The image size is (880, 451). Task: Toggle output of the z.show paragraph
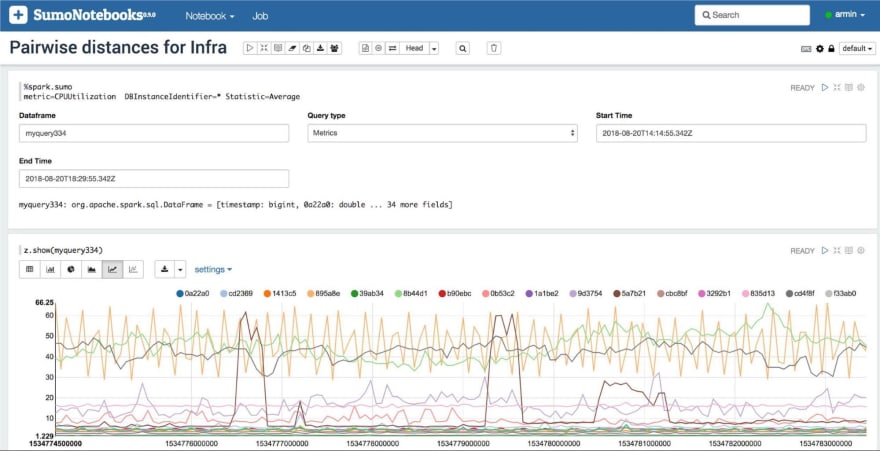click(x=849, y=251)
